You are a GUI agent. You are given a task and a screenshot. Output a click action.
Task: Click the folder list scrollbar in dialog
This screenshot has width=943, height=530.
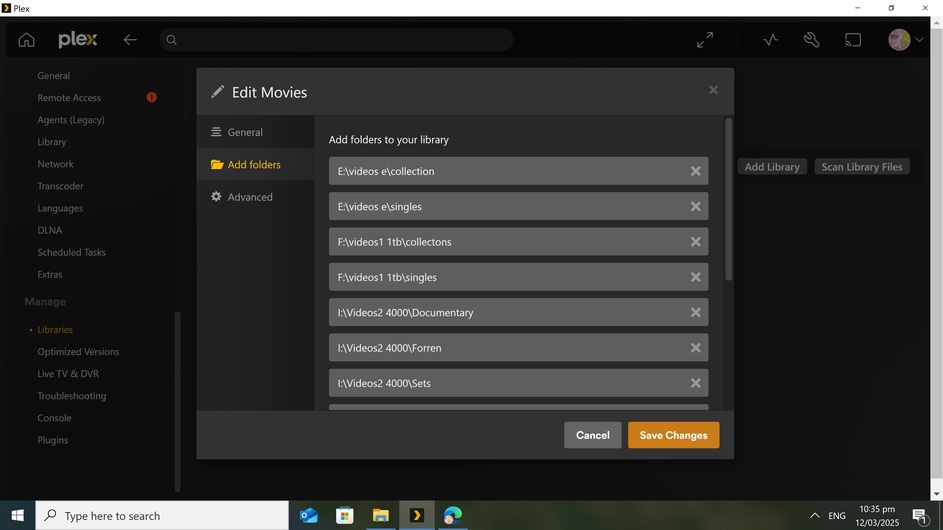728,199
